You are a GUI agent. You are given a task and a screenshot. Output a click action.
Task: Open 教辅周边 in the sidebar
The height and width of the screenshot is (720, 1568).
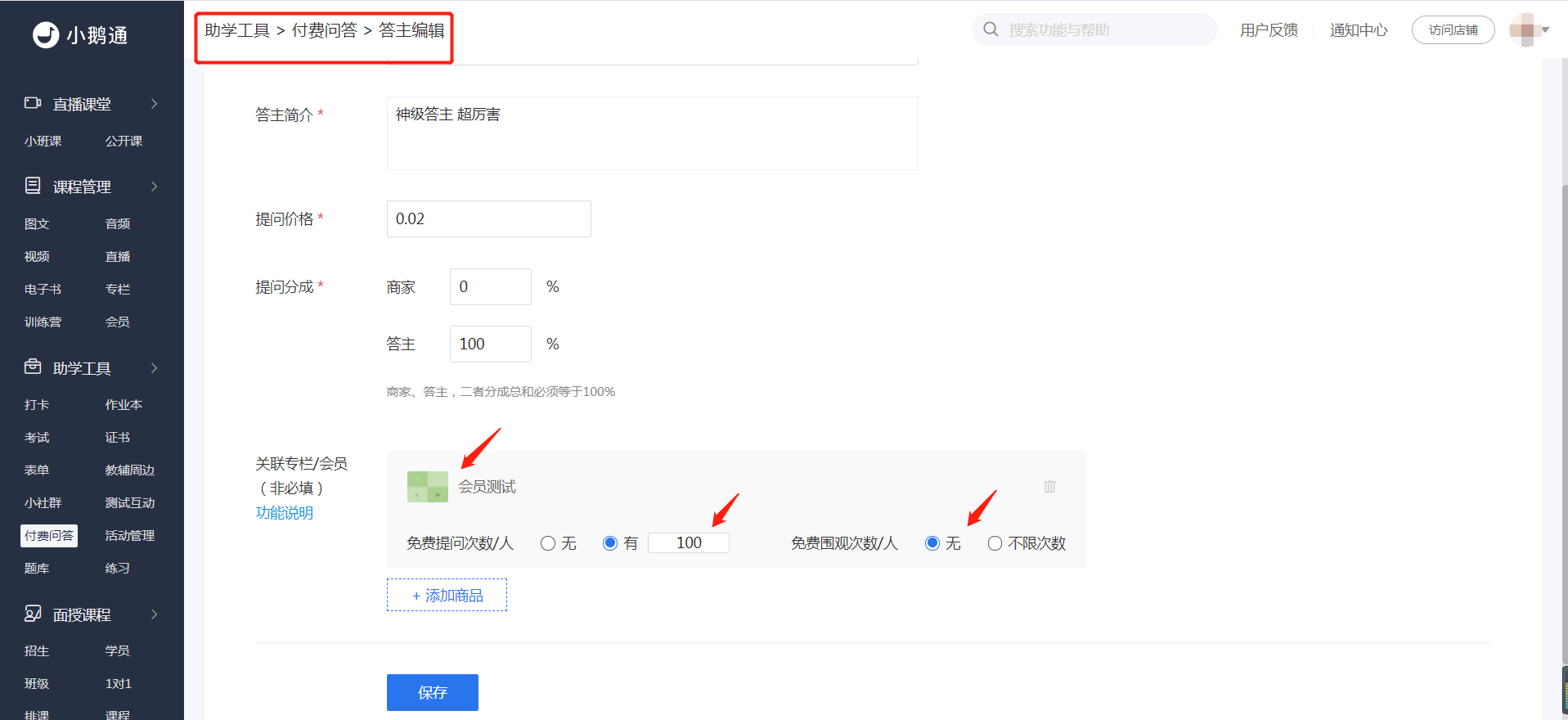pos(130,470)
